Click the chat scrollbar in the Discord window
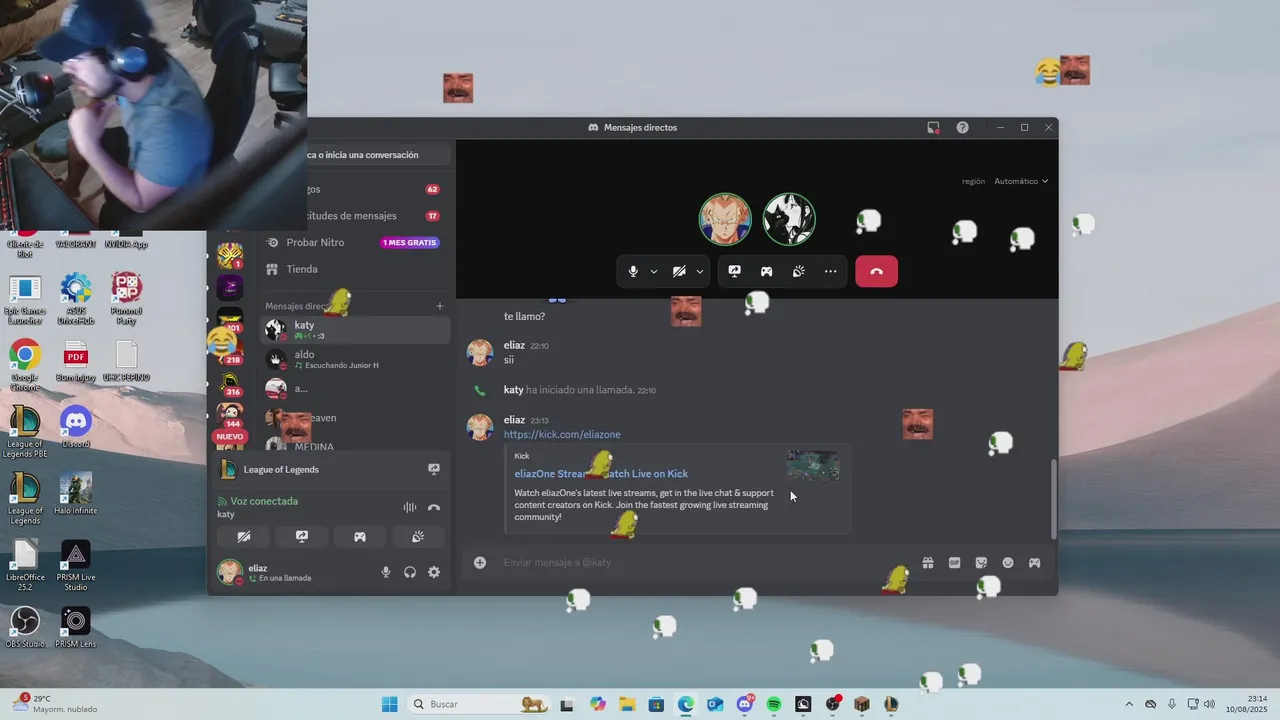 (x=1053, y=499)
